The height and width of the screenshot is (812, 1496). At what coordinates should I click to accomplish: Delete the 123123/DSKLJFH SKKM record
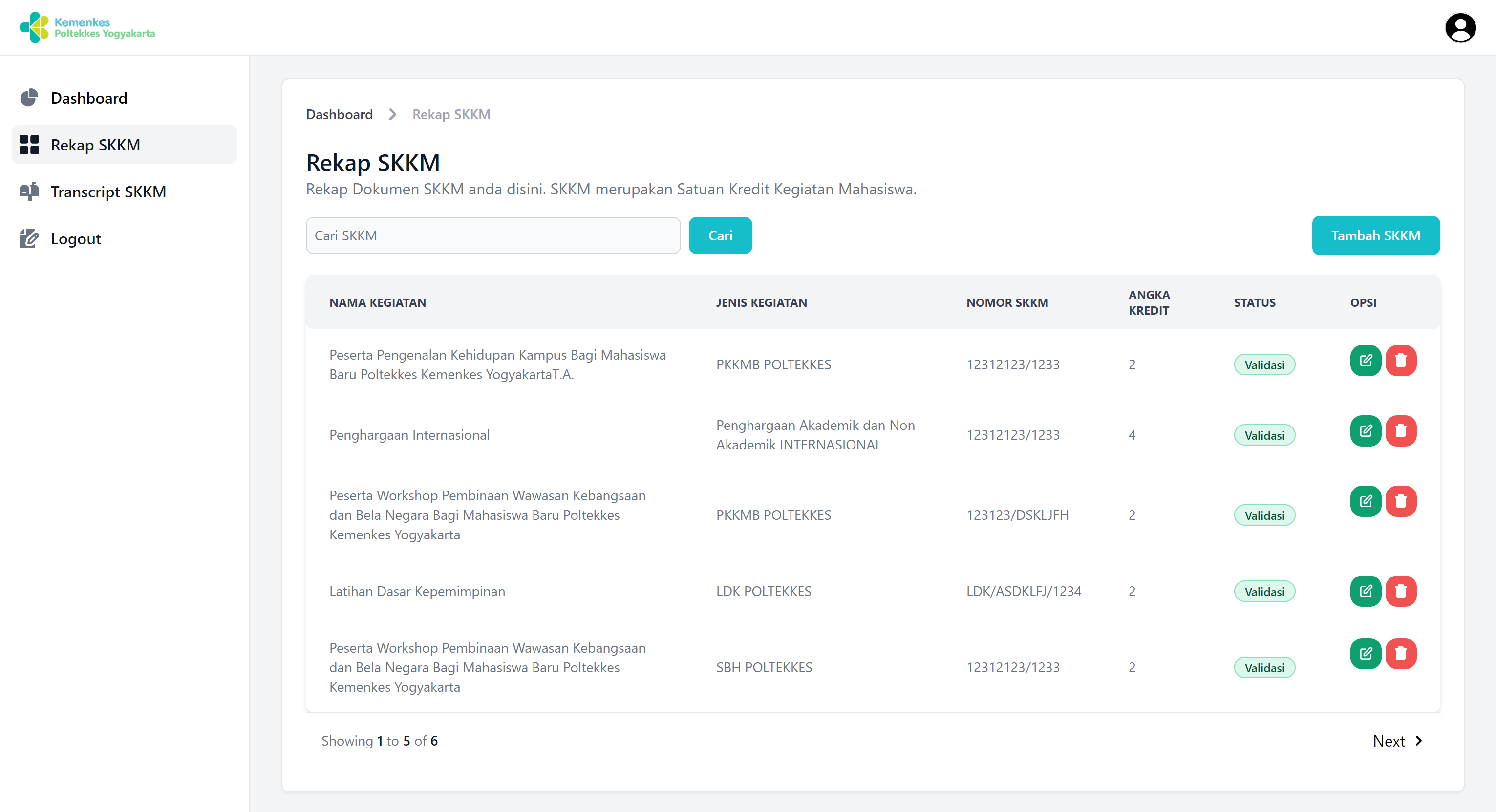click(x=1400, y=501)
